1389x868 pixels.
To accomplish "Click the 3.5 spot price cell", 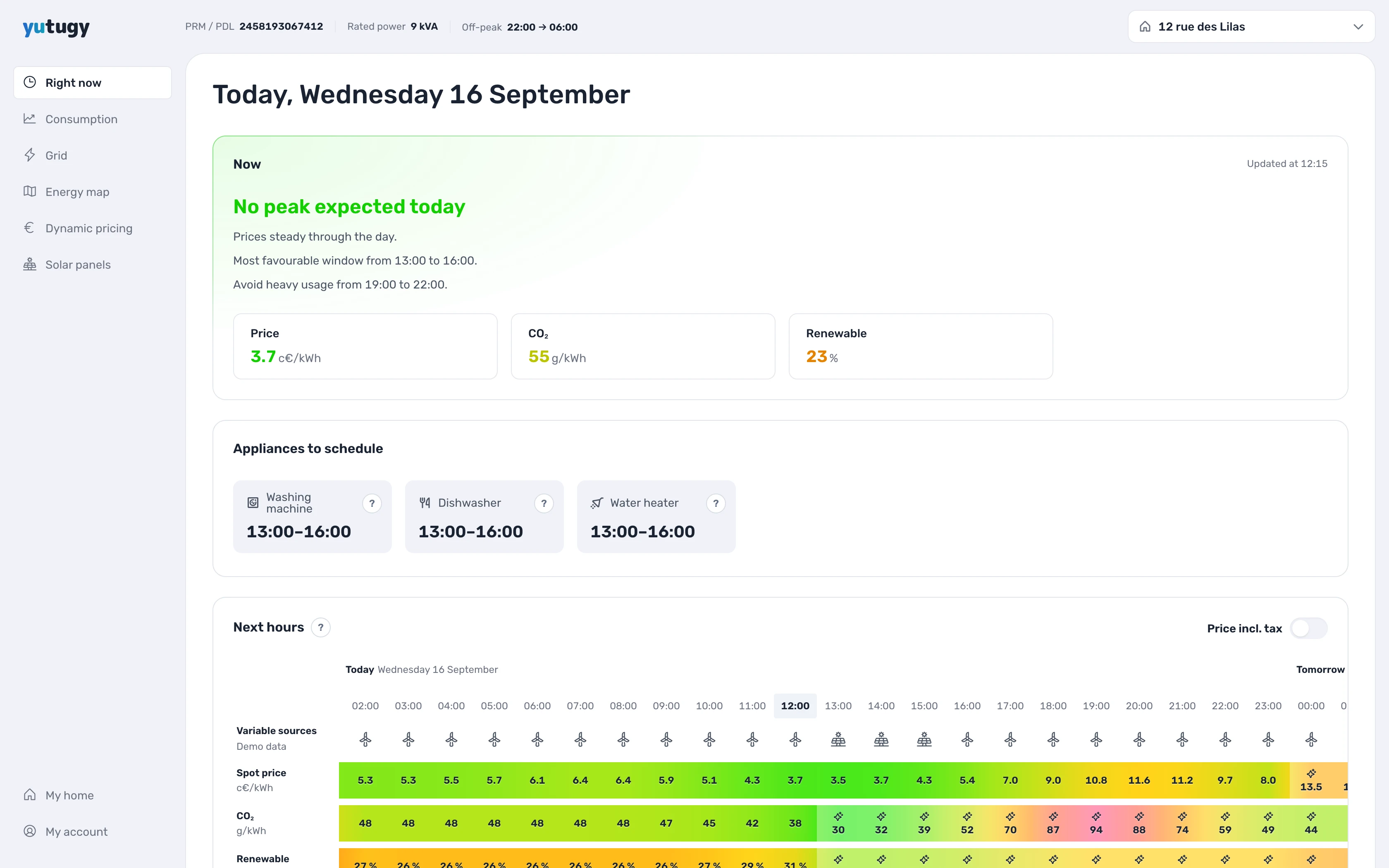I will (x=838, y=780).
